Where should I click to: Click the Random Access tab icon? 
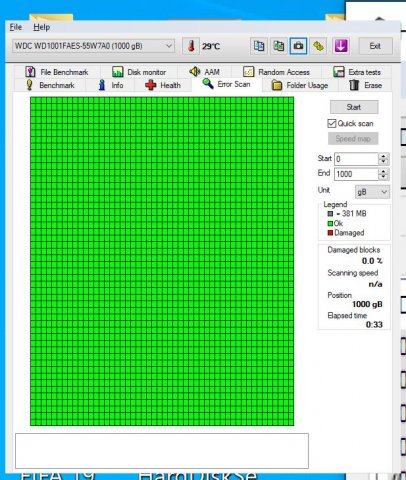pyautogui.click(x=248, y=72)
